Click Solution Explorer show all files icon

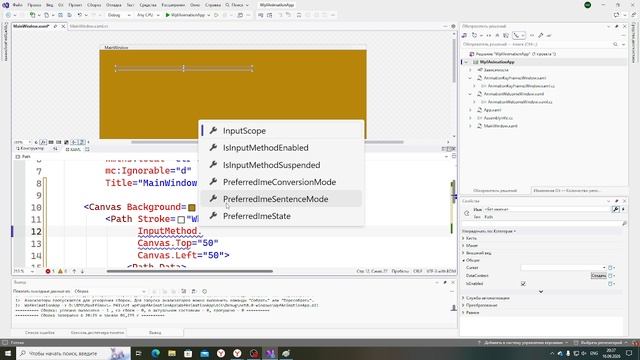click(506, 36)
